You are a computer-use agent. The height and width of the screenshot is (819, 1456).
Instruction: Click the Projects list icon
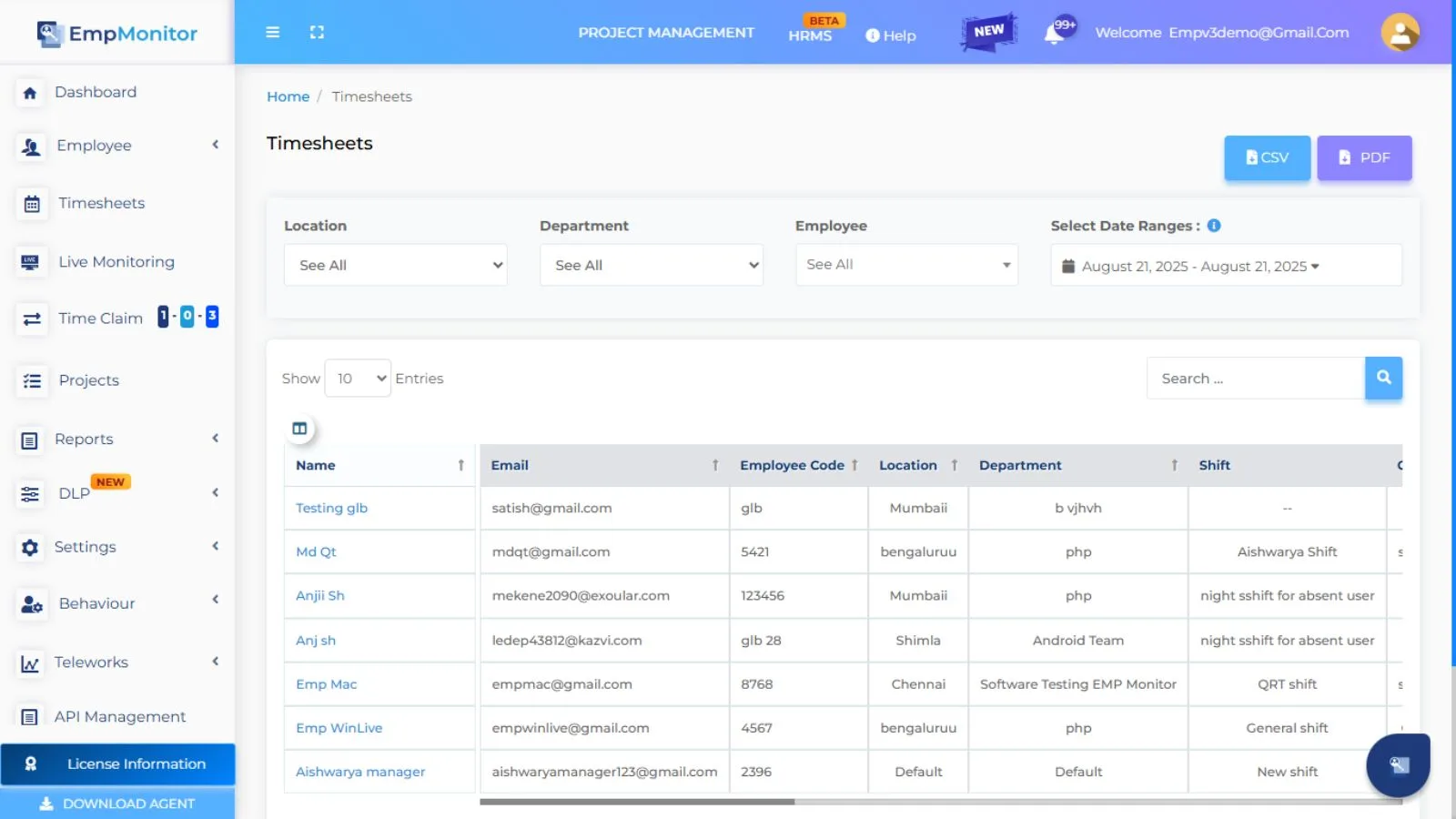pyautogui.click(x=32, y=381)
